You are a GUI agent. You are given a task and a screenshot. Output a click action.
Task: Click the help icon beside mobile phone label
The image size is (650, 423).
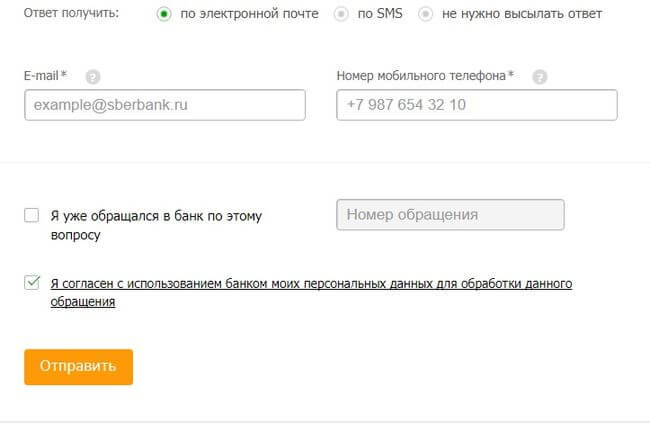tap(540, 76)
